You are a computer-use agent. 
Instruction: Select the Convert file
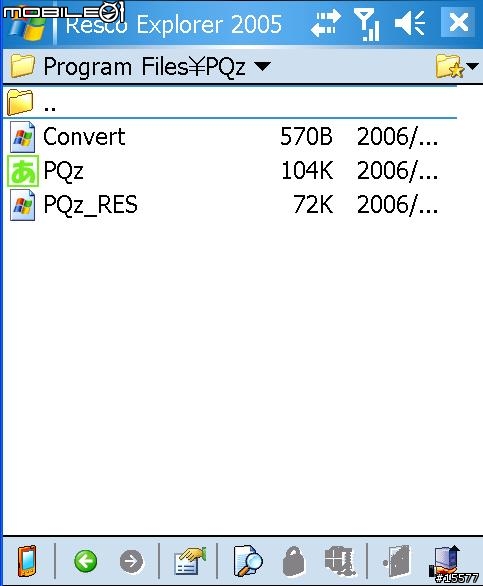click(x=230, y=136)
